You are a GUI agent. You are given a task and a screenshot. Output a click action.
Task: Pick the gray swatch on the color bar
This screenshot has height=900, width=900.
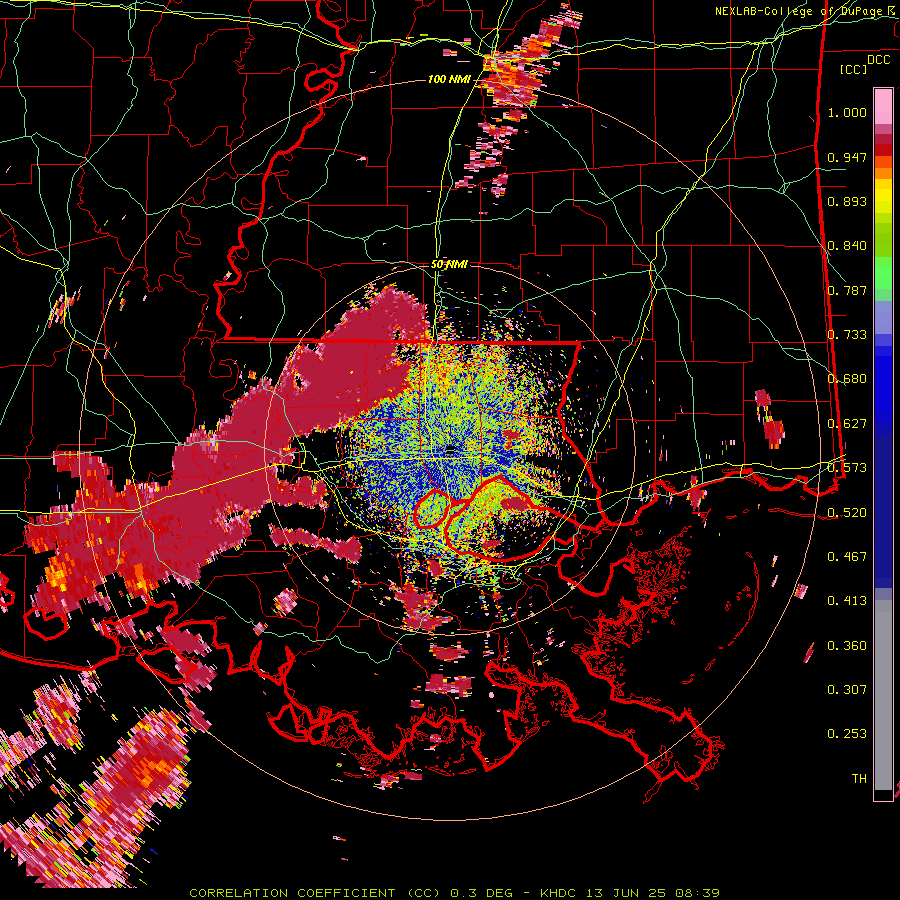(x=883, y=695)
